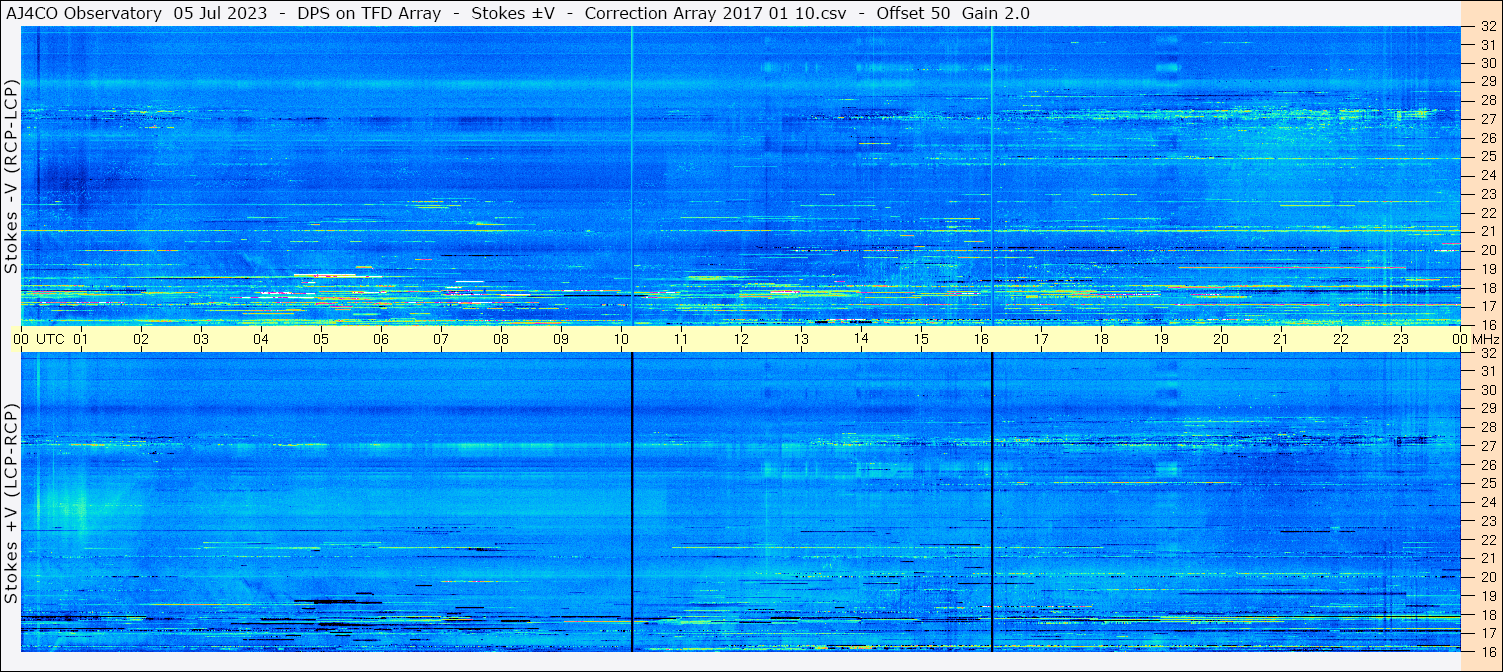Image resolution: width=1503 pixels, height=672 pixels.
Task: Click the 29 MHz tick in lower panel
Action: click(1488, 409)
